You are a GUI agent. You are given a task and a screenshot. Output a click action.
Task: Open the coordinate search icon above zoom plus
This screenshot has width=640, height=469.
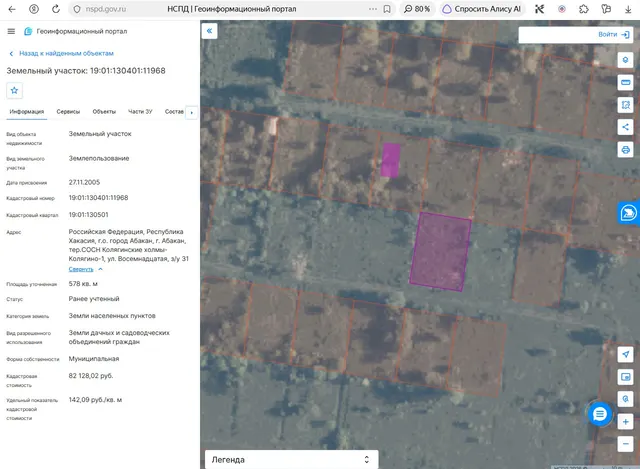(x=625, y=399)
